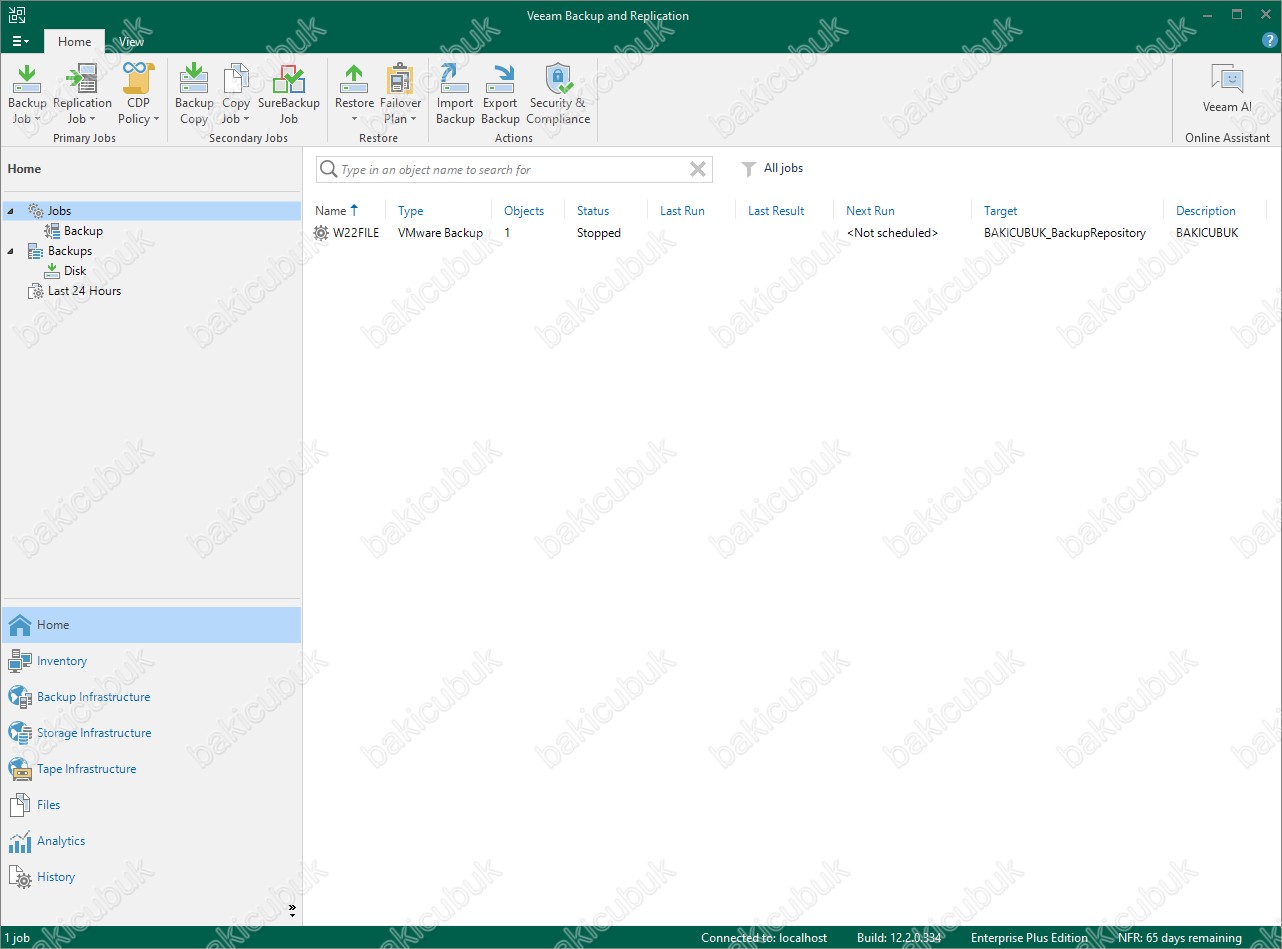Screen dimensions: 1282x949
Task: Collapse the Backups tree node
Action: pyautogui.click(x=11, y=251)
